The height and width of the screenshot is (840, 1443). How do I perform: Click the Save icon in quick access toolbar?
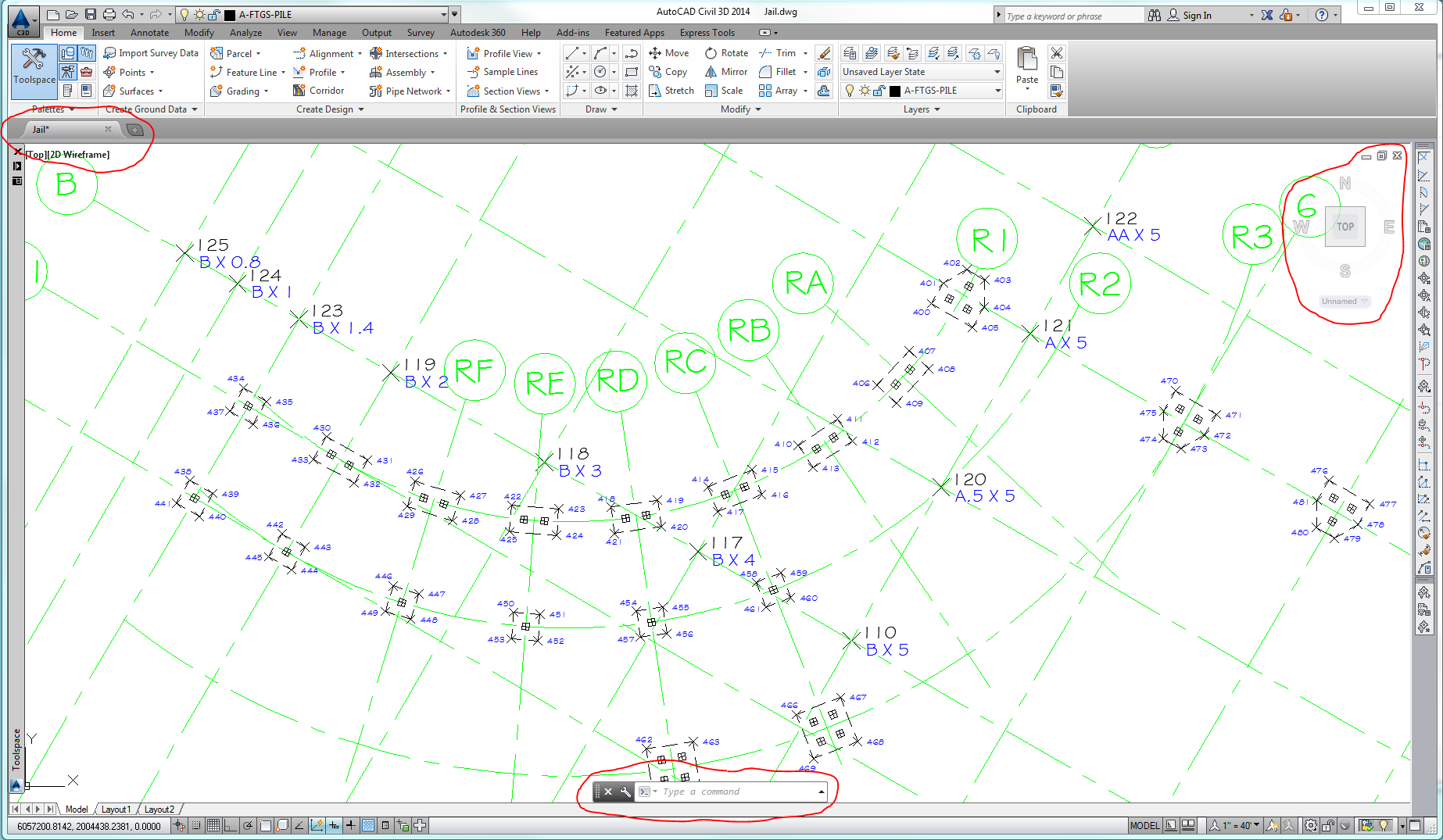pos(91,14)
